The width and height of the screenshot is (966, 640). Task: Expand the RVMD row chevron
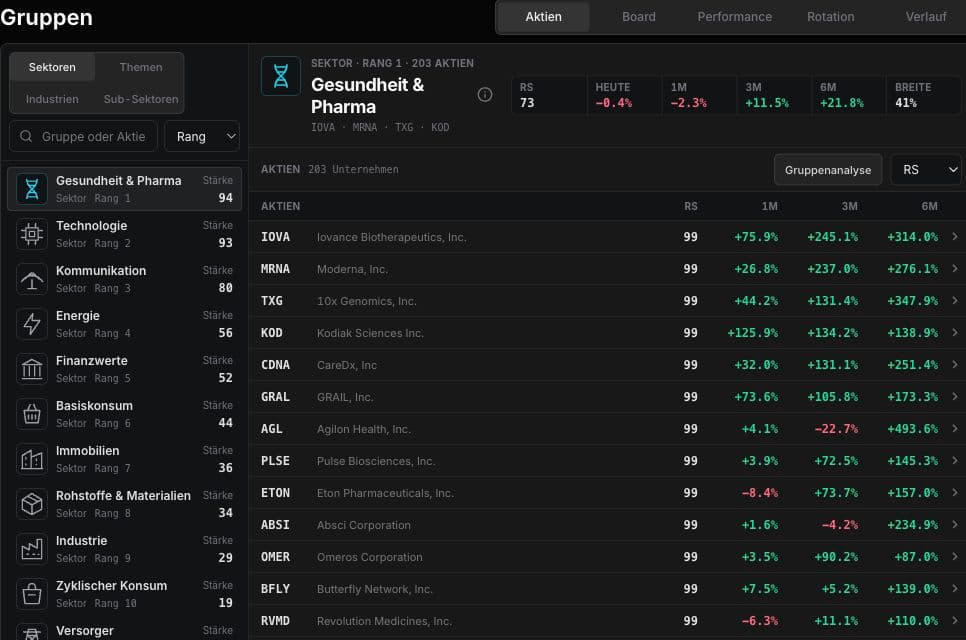coord(954,621)
